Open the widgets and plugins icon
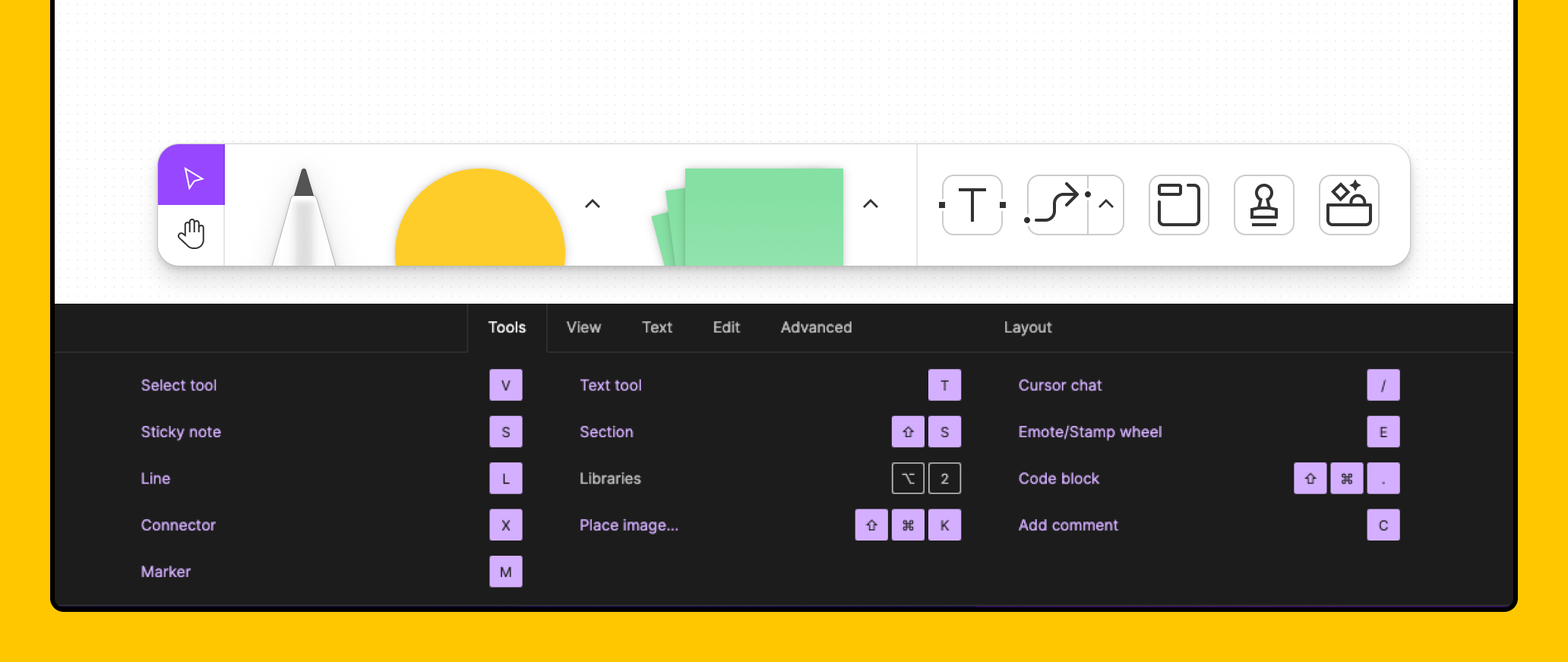Screen dimensions: 1568x662 coord(1348,205)
